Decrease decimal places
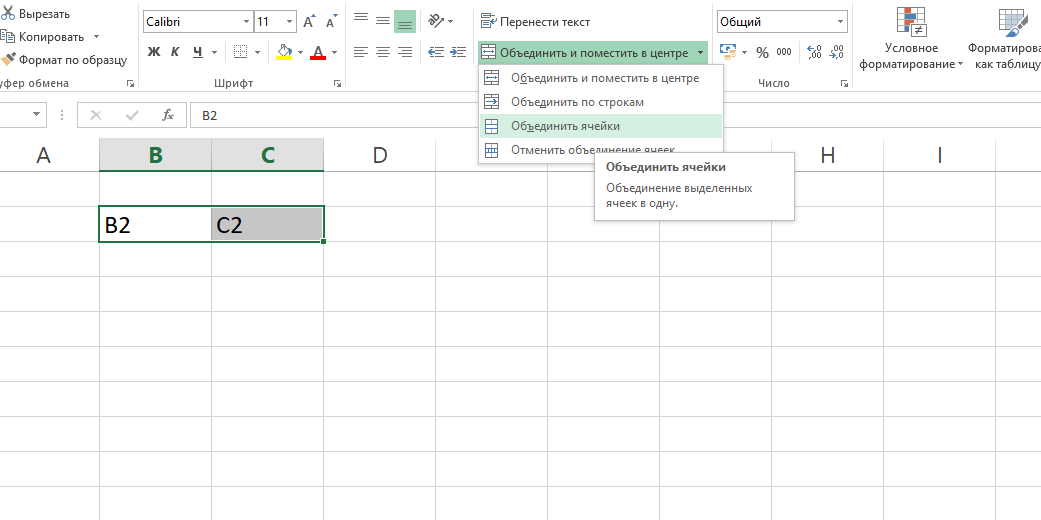 pos(837,52)
